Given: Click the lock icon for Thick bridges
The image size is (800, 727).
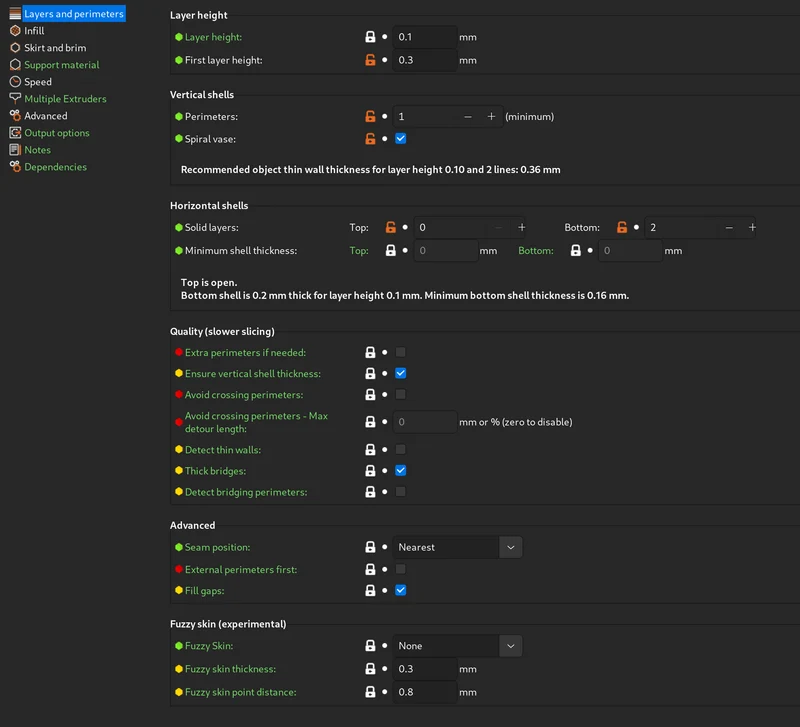Looking at the screenshot, I should 370,471.
